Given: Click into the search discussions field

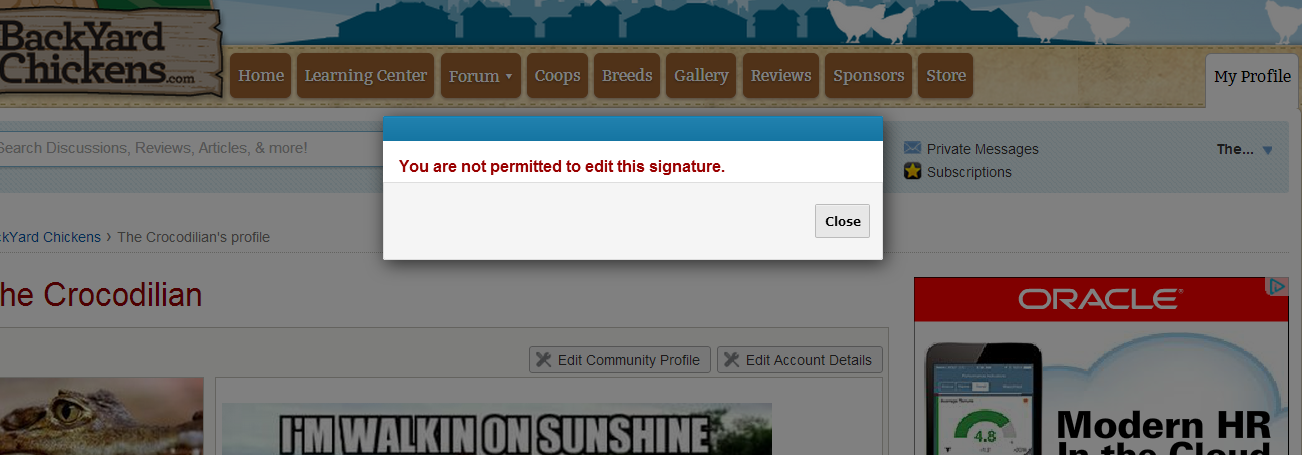Looking at the screenshot, I should (x=190, y=148).
